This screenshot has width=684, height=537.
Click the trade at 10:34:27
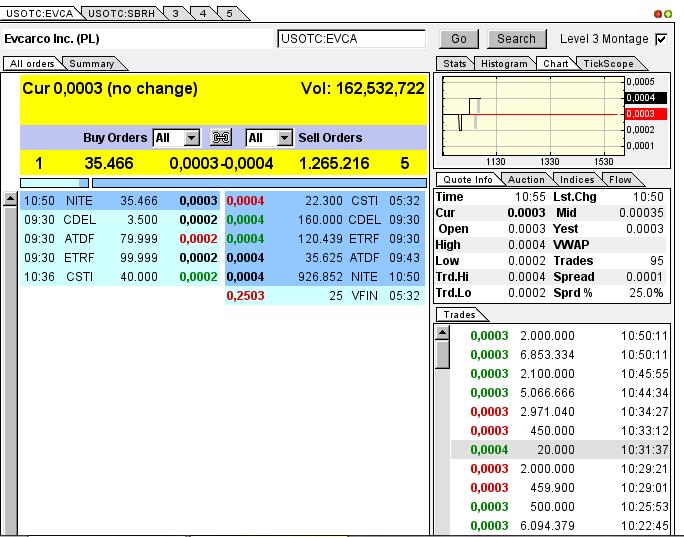560,412
